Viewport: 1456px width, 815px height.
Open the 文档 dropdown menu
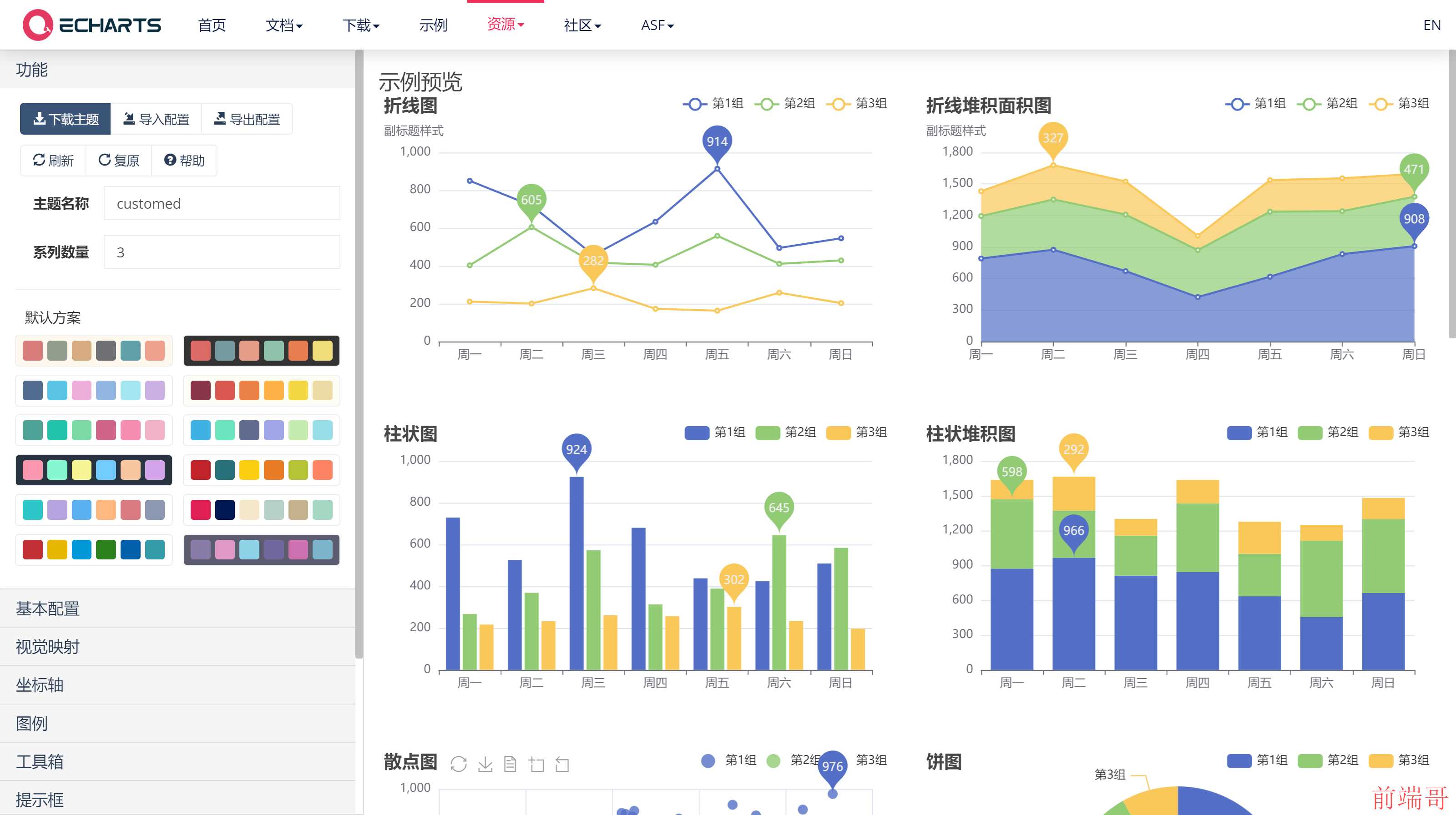coord(284,25)
